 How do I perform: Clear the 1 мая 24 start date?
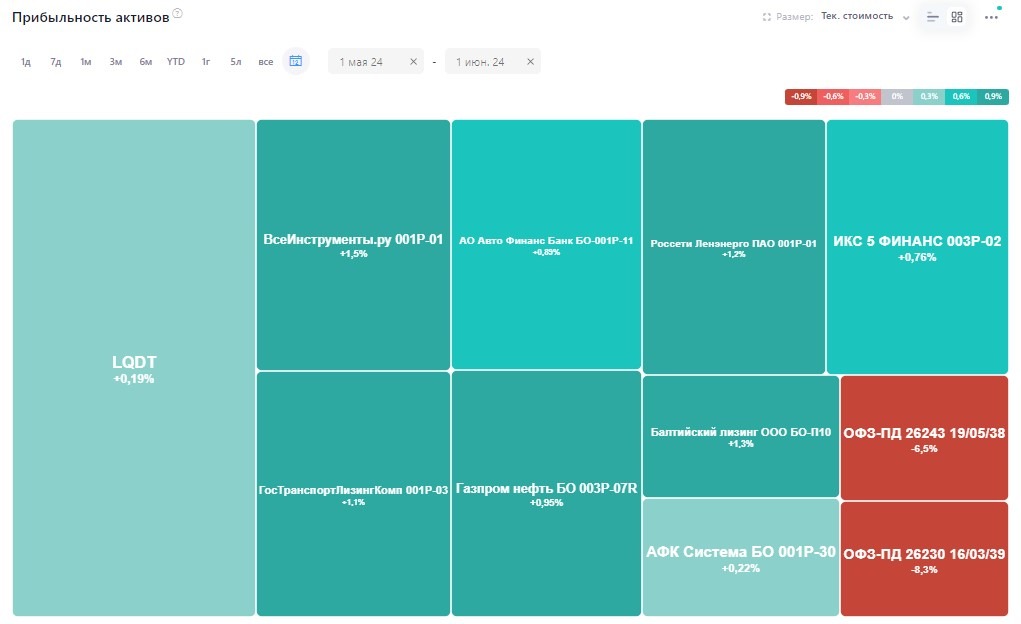click(413, 62)
